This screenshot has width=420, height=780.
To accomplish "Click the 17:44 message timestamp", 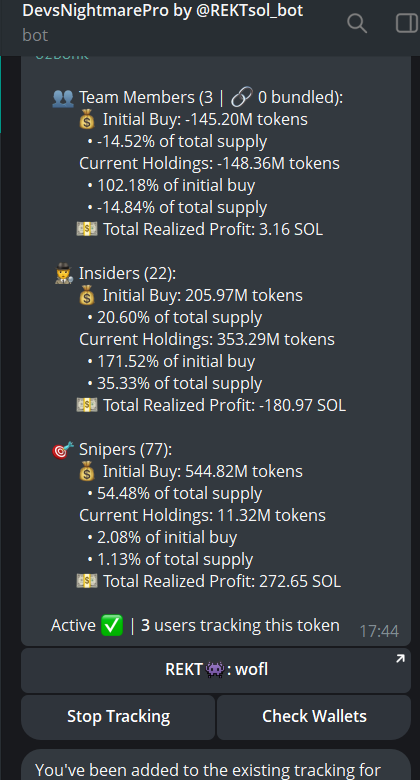I will [379, 631].
